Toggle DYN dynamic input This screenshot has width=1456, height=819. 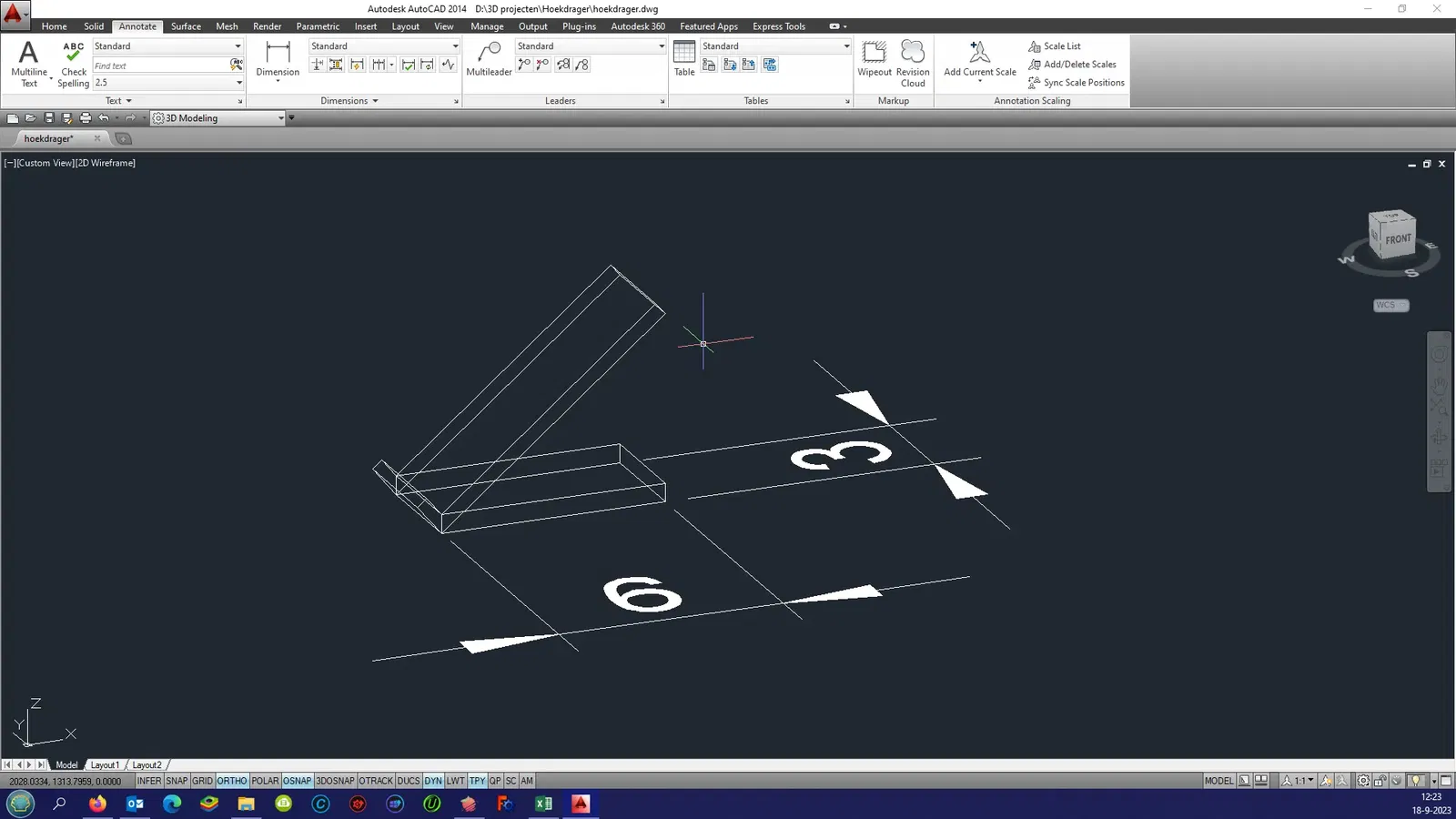point(433,781)
